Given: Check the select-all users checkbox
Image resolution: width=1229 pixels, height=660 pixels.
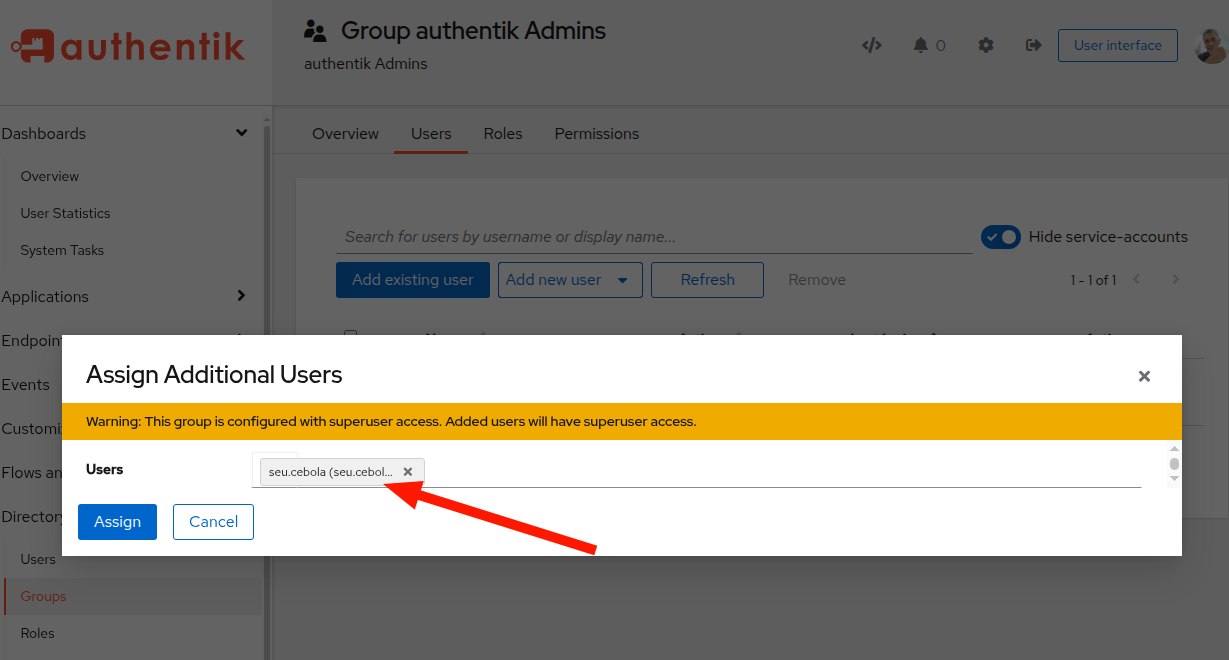Looking at the screenshot, I should pos(350,338).
